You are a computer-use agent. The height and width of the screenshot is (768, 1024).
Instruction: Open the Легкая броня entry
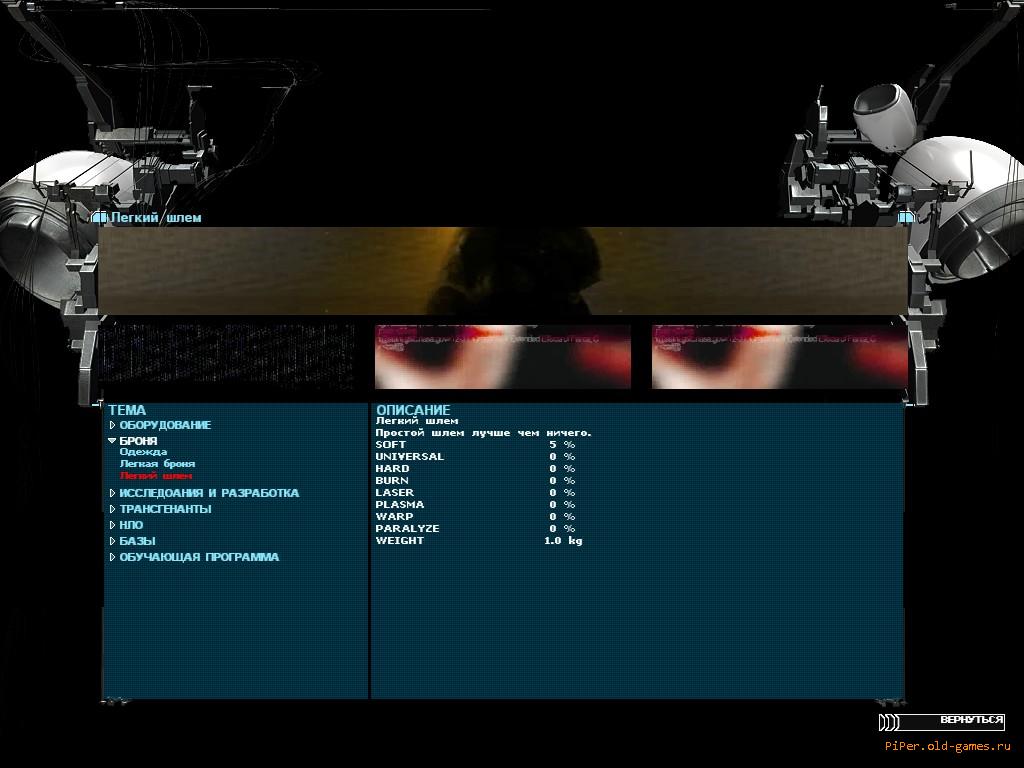157,464
